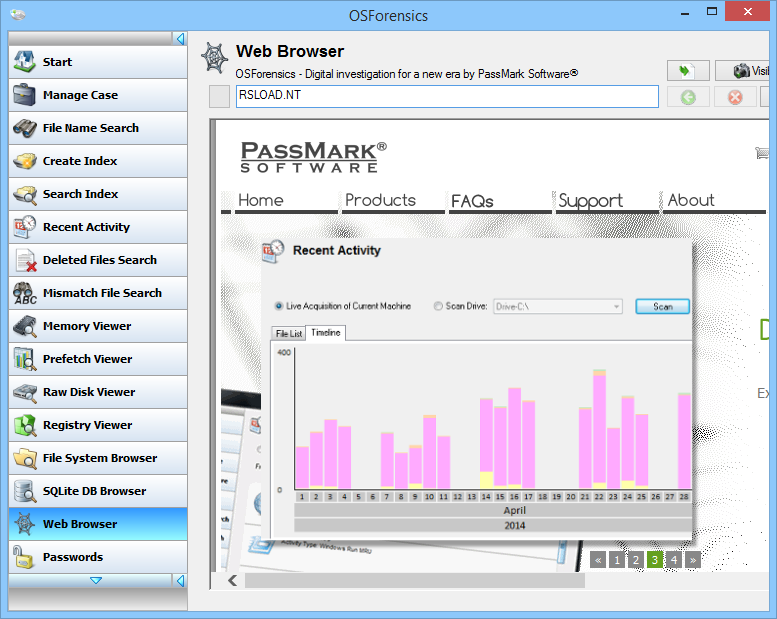Click the Scan button

click(663, 307)
